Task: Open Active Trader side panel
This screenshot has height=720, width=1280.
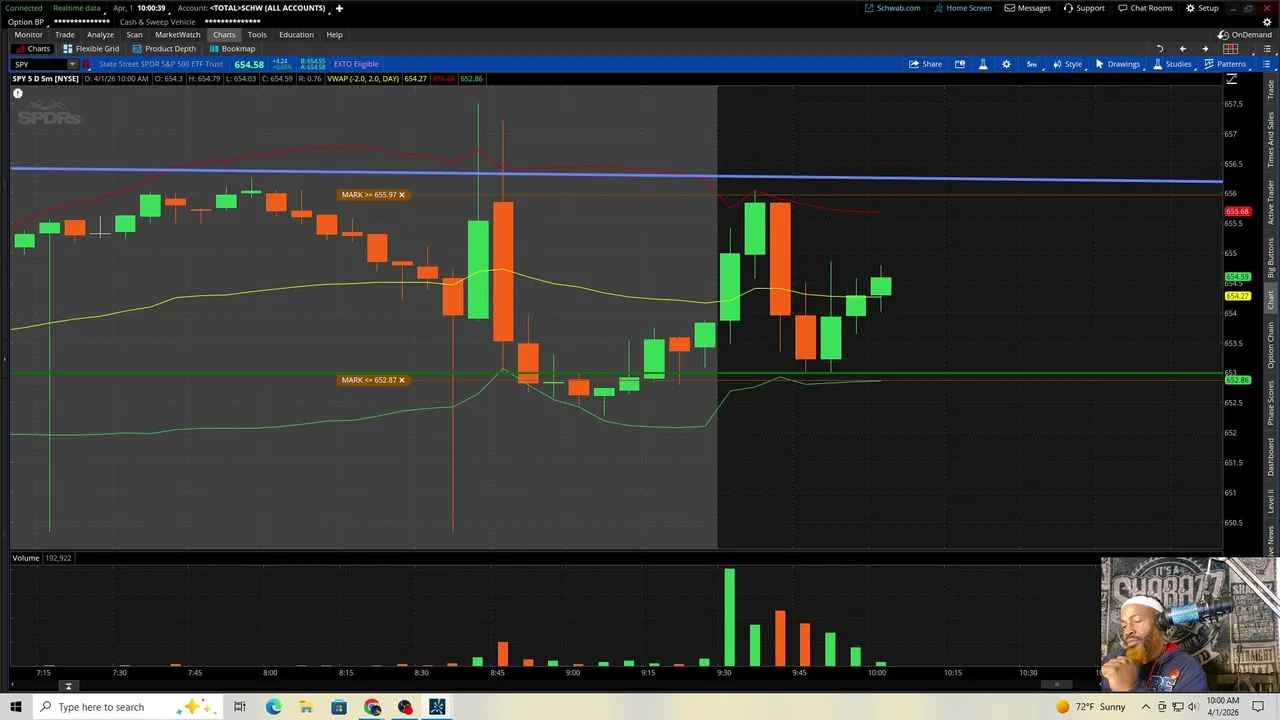Action: point(1271,203)
